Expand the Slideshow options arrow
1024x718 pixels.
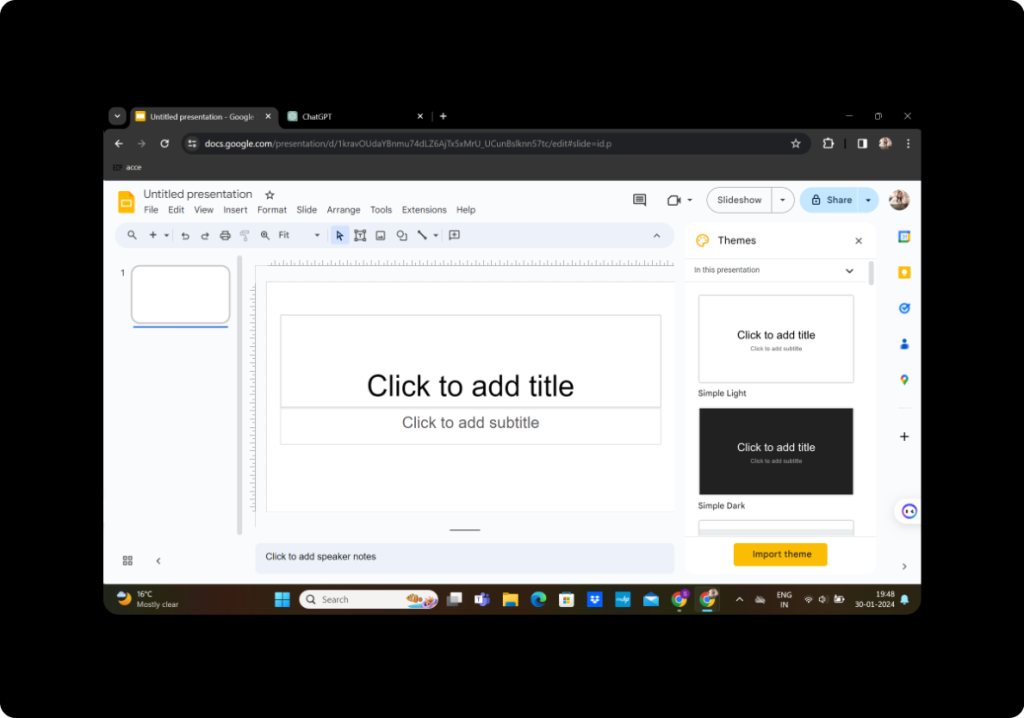click(x=782, y=200)
